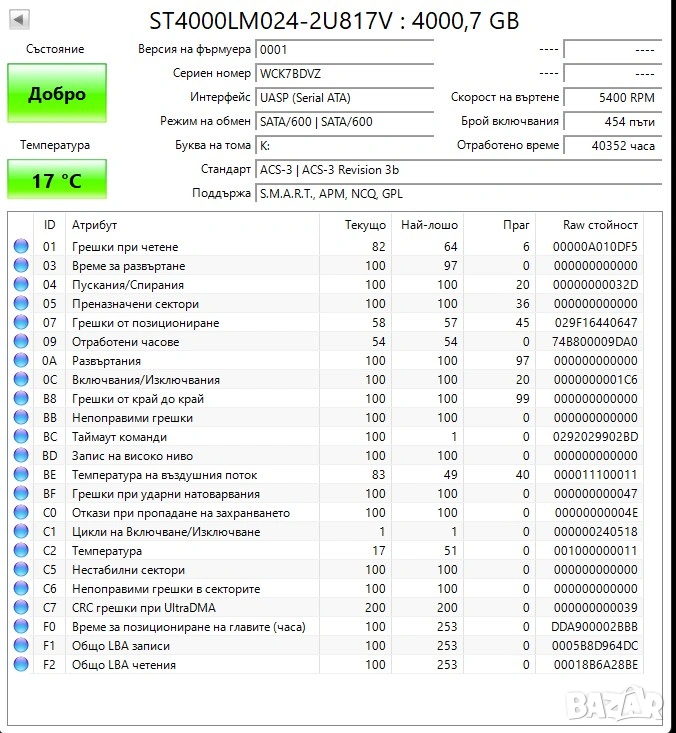Click the green 17 °C temperature button
This screenshot has height=733, width=676.
click(57, 181)
